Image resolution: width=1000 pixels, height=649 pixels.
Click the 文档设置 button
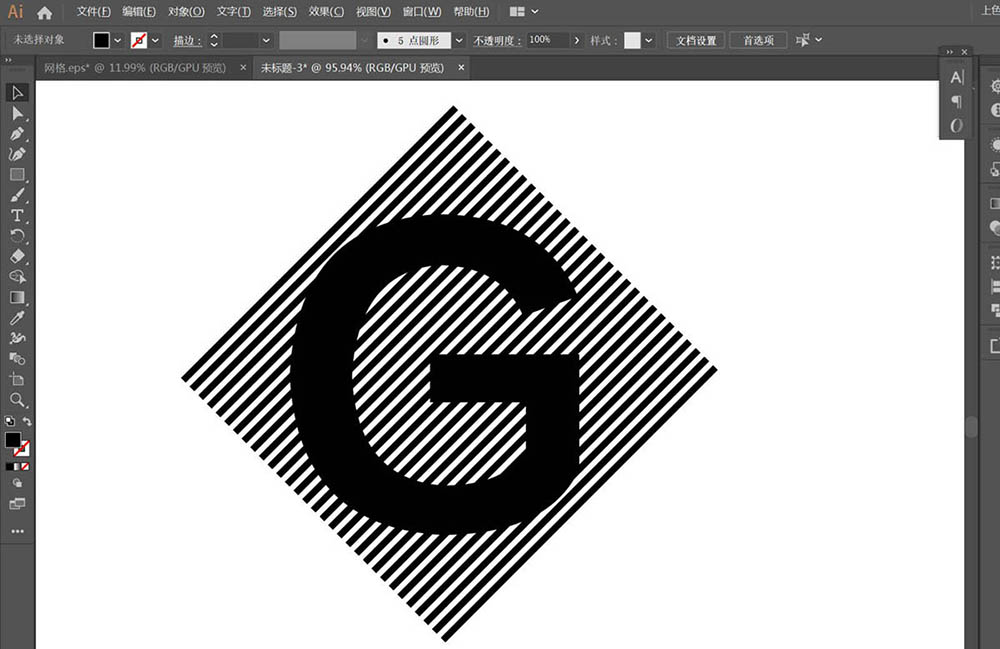click(x=696, y=40)
